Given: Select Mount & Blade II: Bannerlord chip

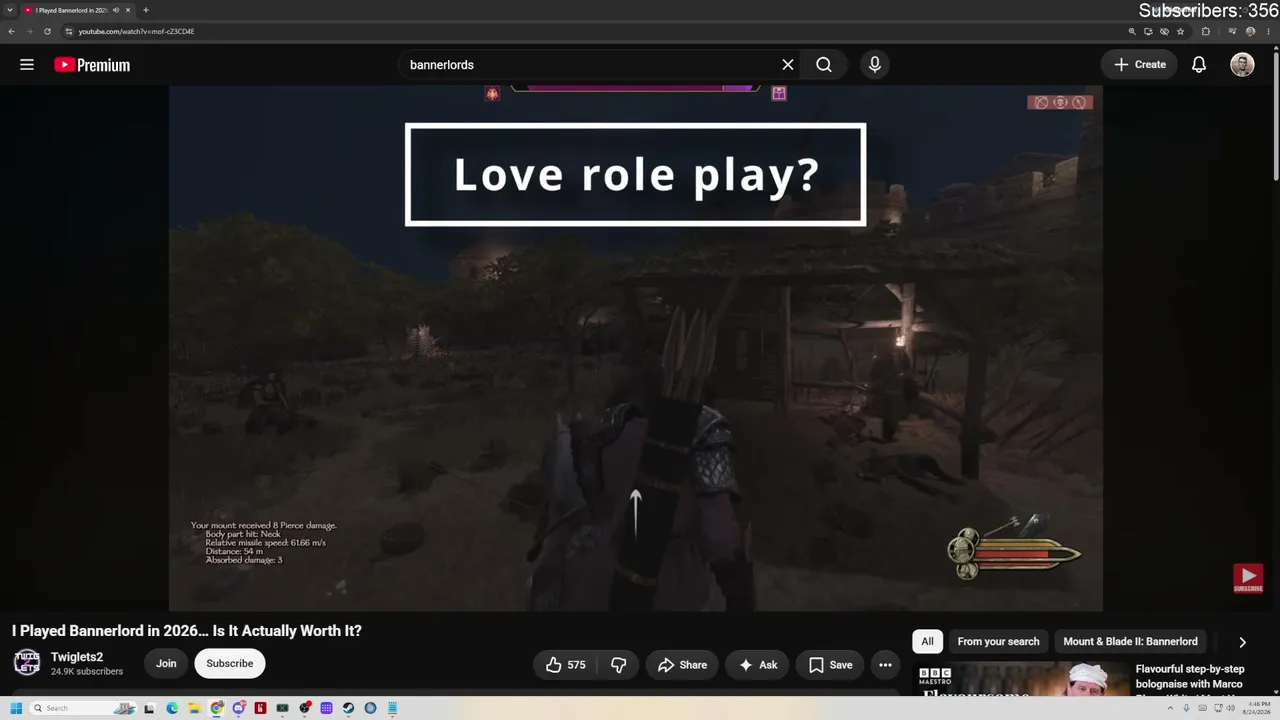Looking at the screenshot, I should 1130,642.
